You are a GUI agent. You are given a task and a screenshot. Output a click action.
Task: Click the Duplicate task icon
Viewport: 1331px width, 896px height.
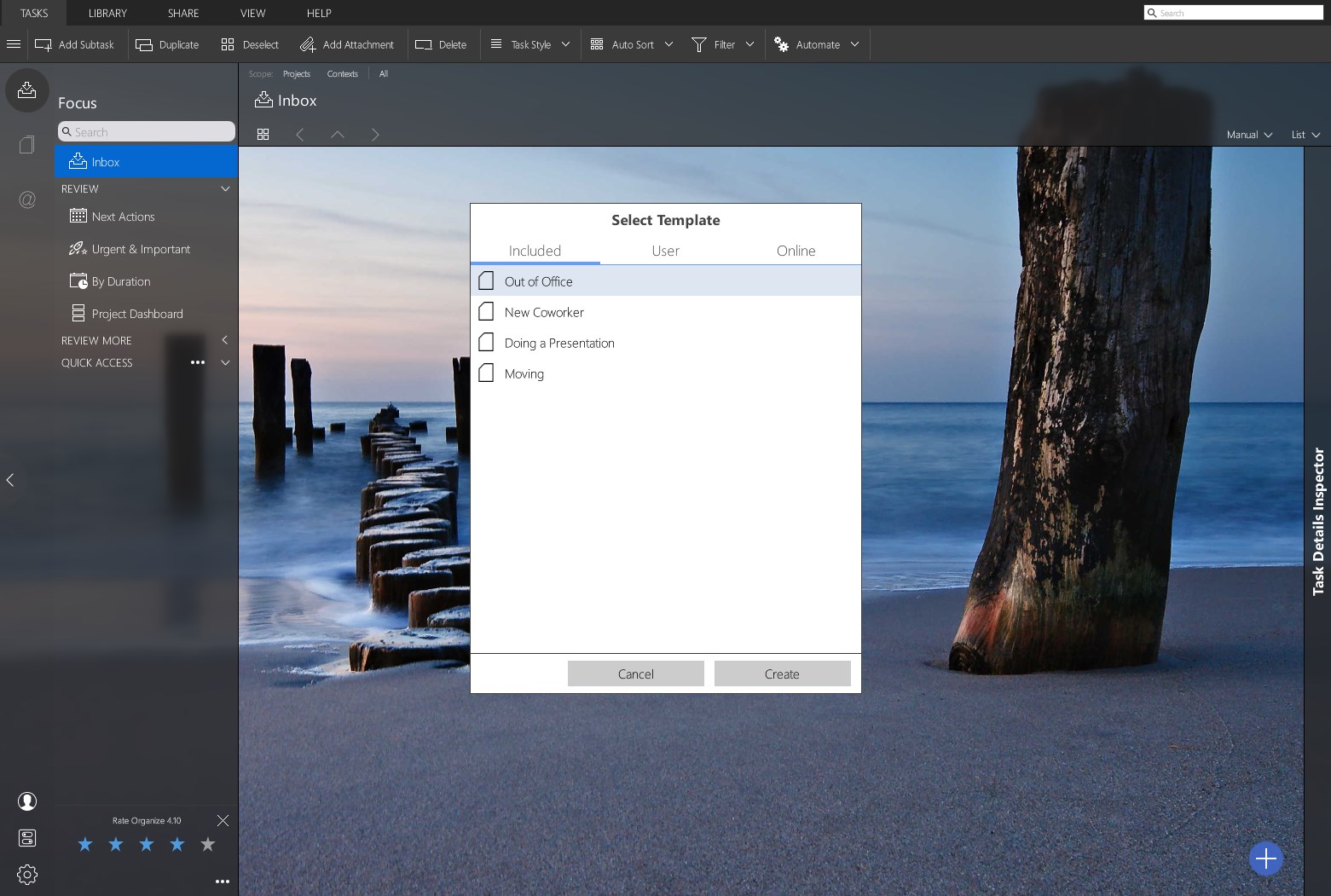tap(144, 44)
